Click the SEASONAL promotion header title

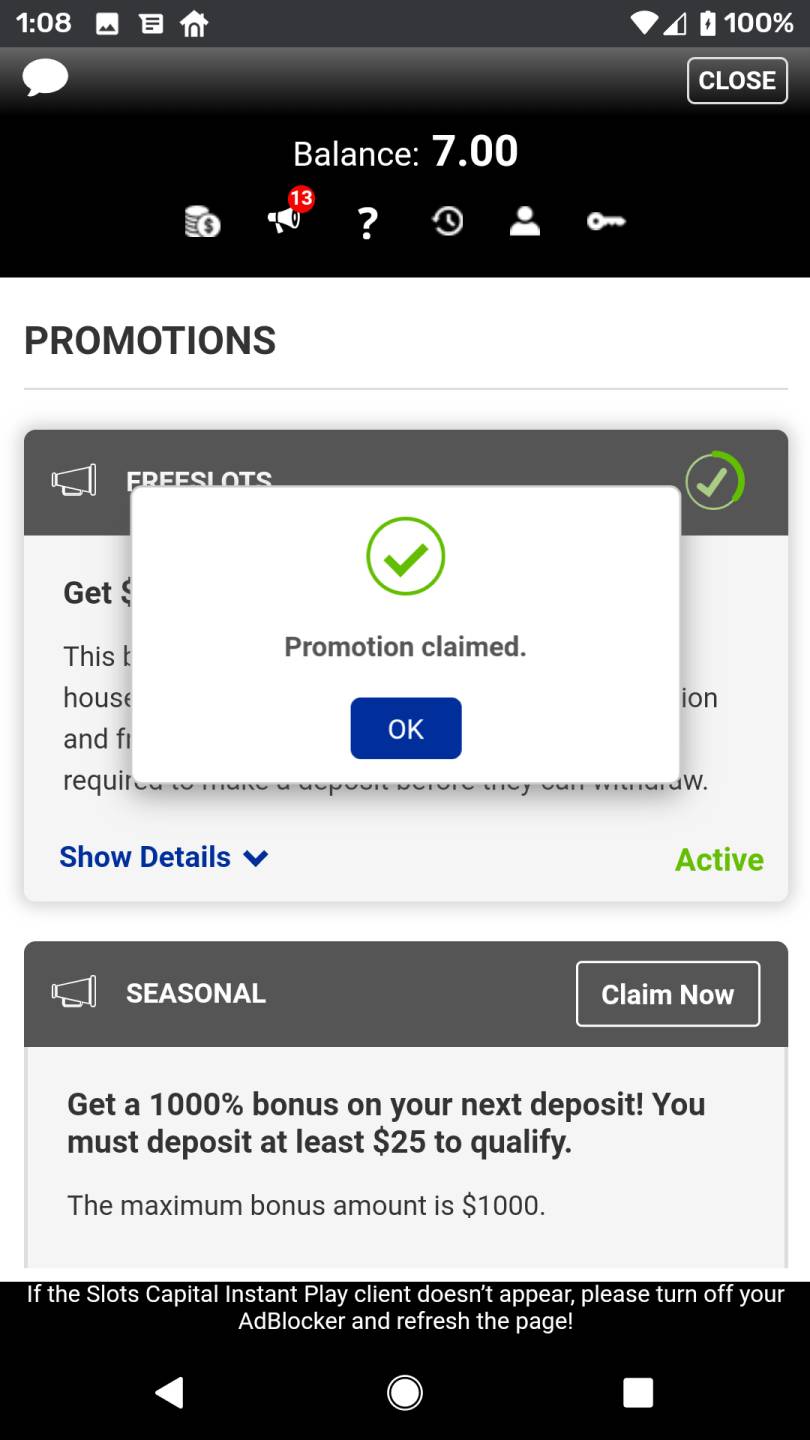click(196, 993)
